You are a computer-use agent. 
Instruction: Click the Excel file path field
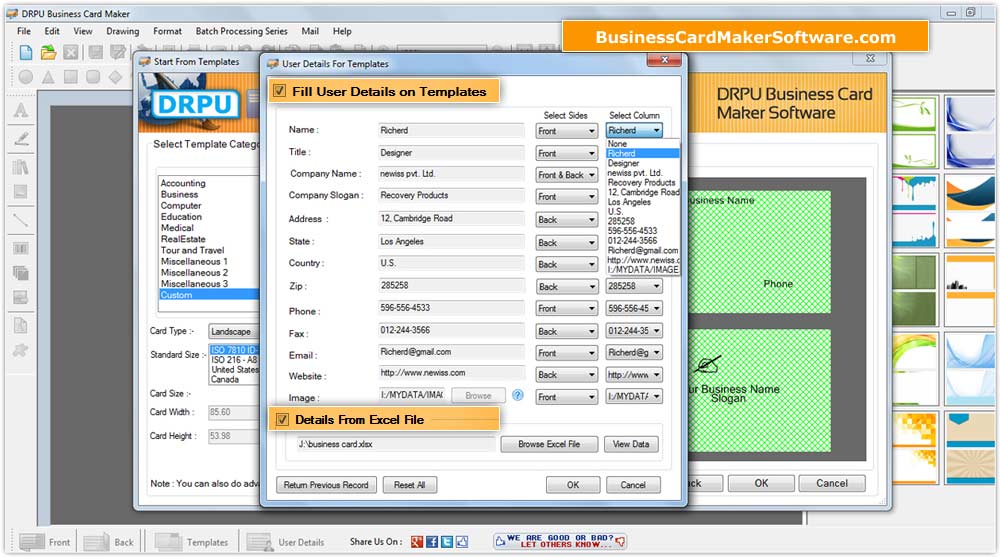click(x=396, y=444)
